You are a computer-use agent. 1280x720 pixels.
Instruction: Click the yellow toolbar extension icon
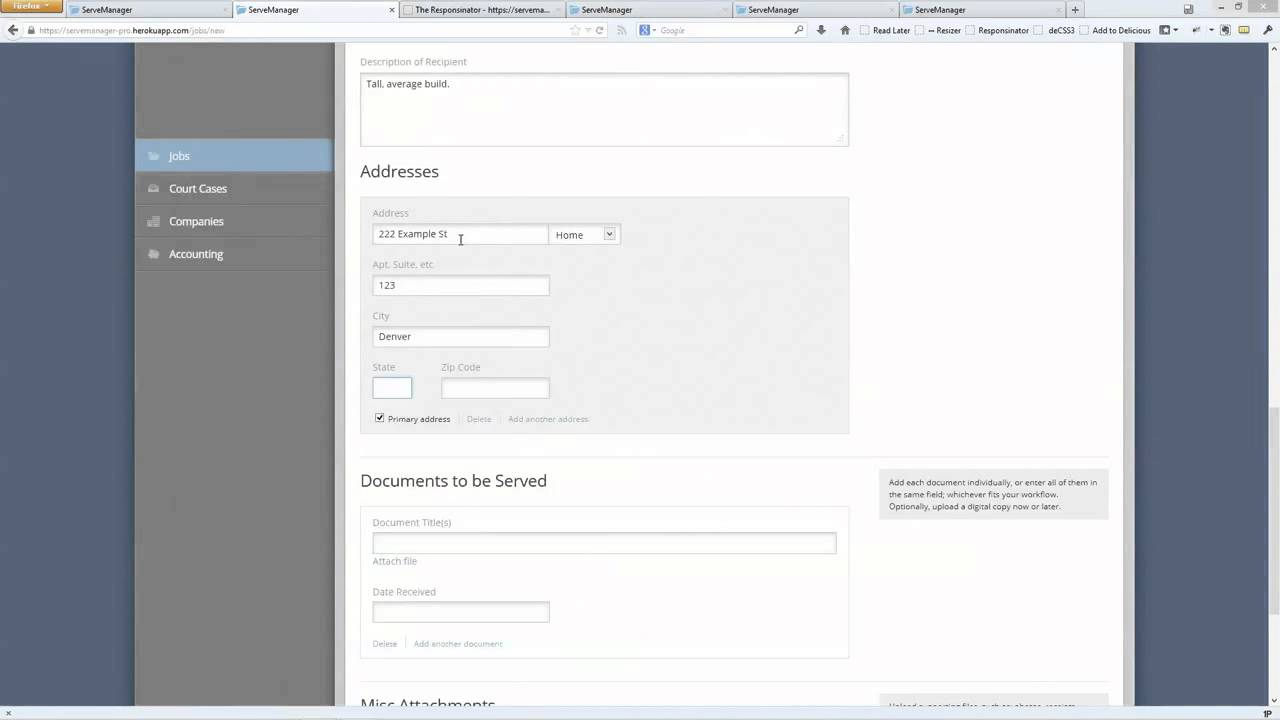[1244, 30]
